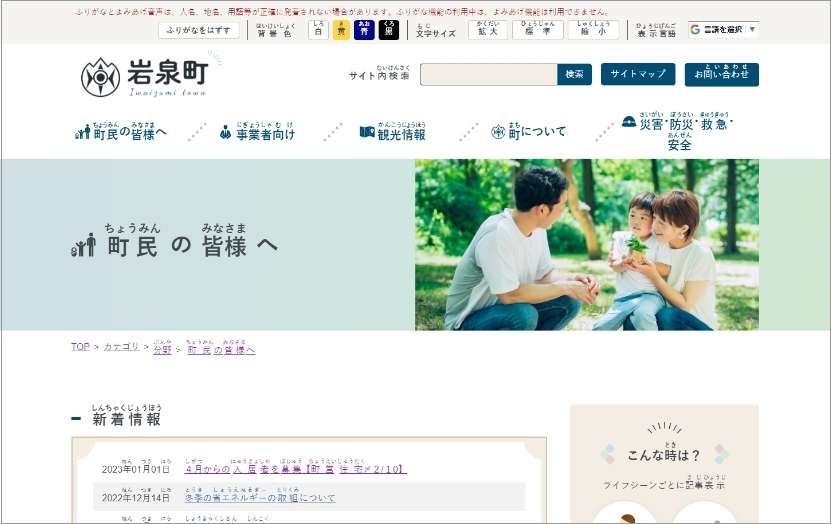Open the 町民の皆様へ menu
831x524 pixels.
121,131
